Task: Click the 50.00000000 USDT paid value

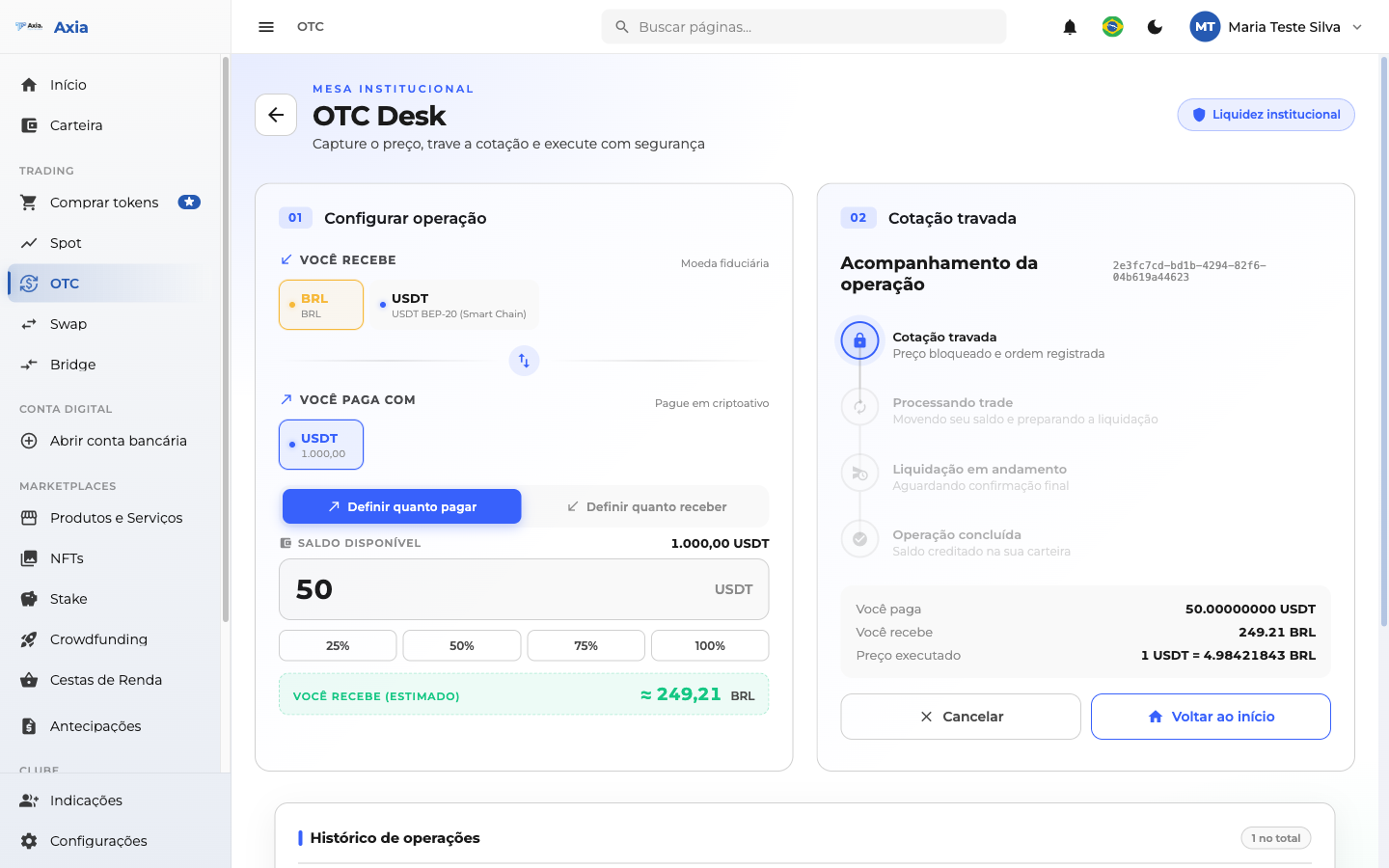Action: (1250, 609)
